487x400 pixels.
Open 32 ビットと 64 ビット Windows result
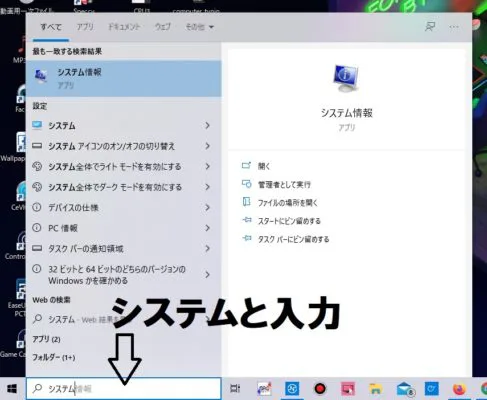coord(123,275)
